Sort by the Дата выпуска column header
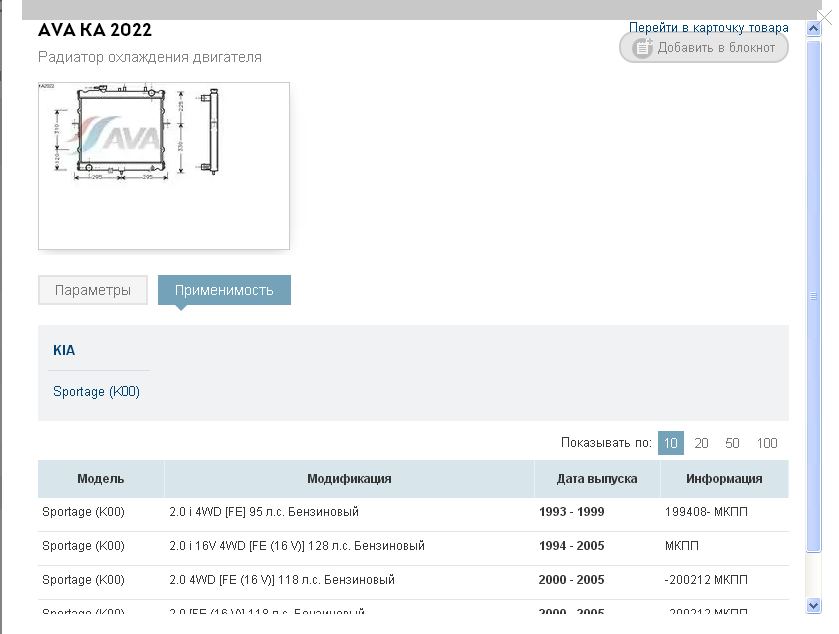 597,479
